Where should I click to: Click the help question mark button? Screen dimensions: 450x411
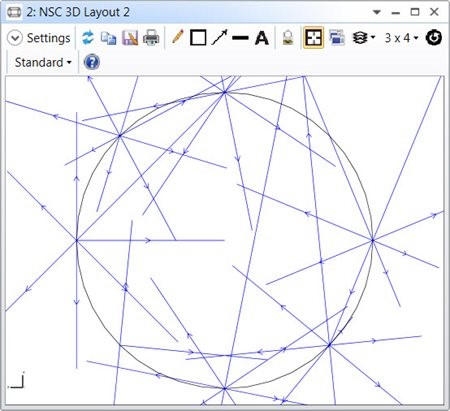[x=92, y=62]
